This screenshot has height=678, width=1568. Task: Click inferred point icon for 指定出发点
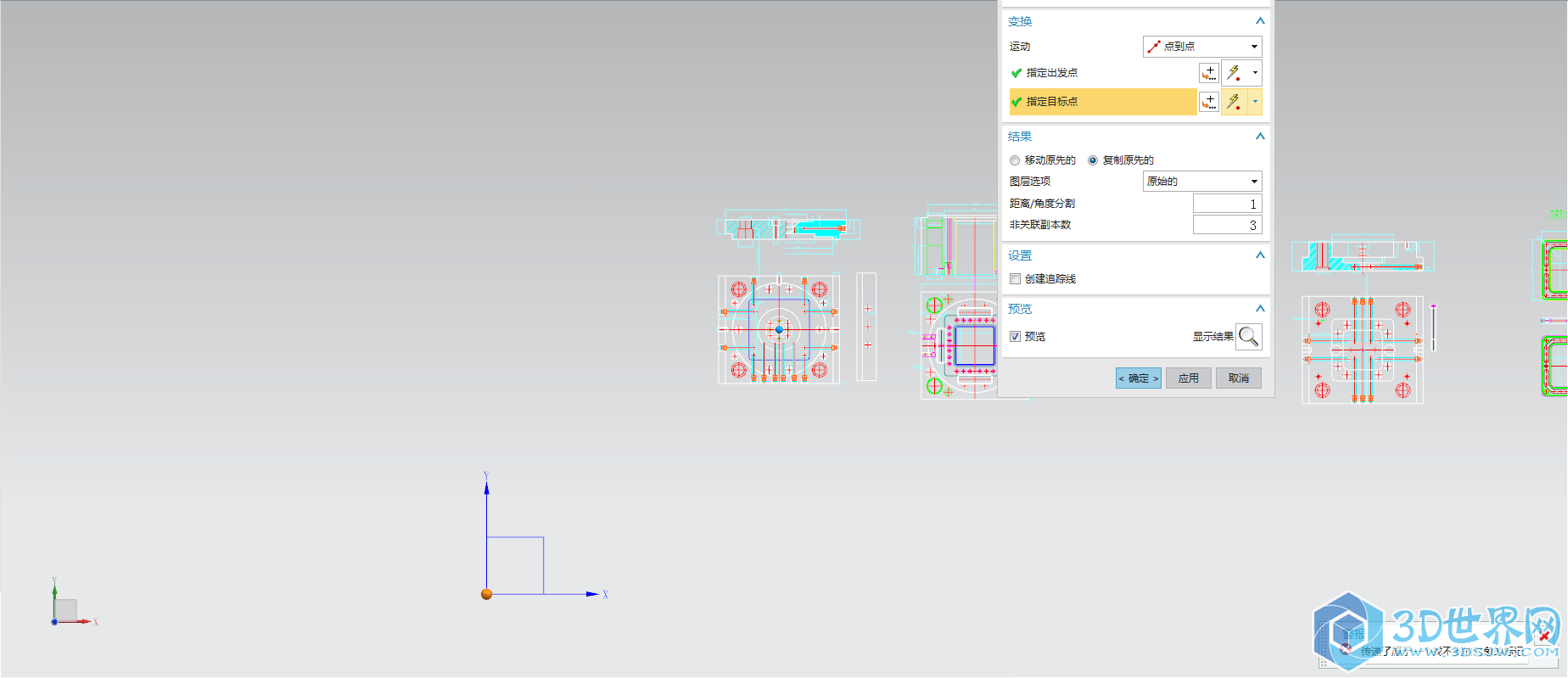[x=1235, y=73]
